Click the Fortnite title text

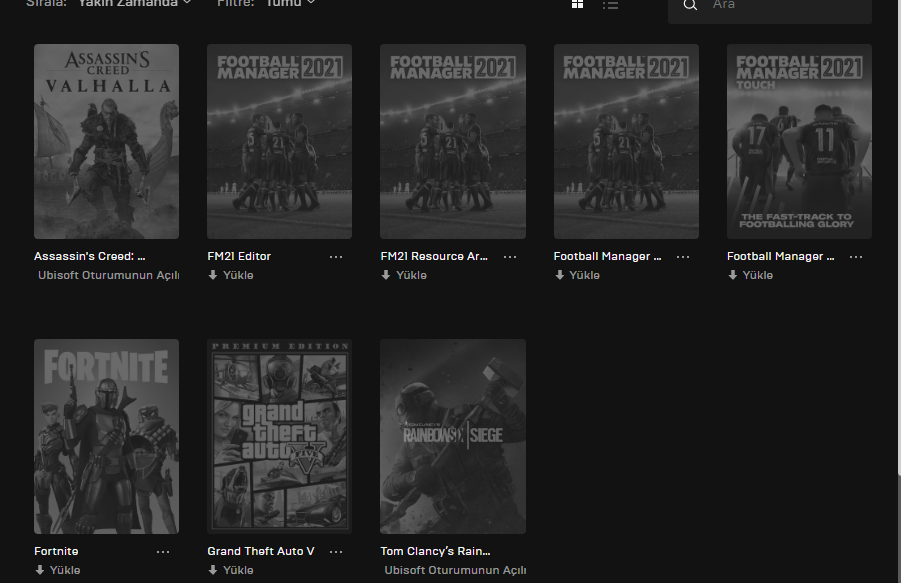56,551
